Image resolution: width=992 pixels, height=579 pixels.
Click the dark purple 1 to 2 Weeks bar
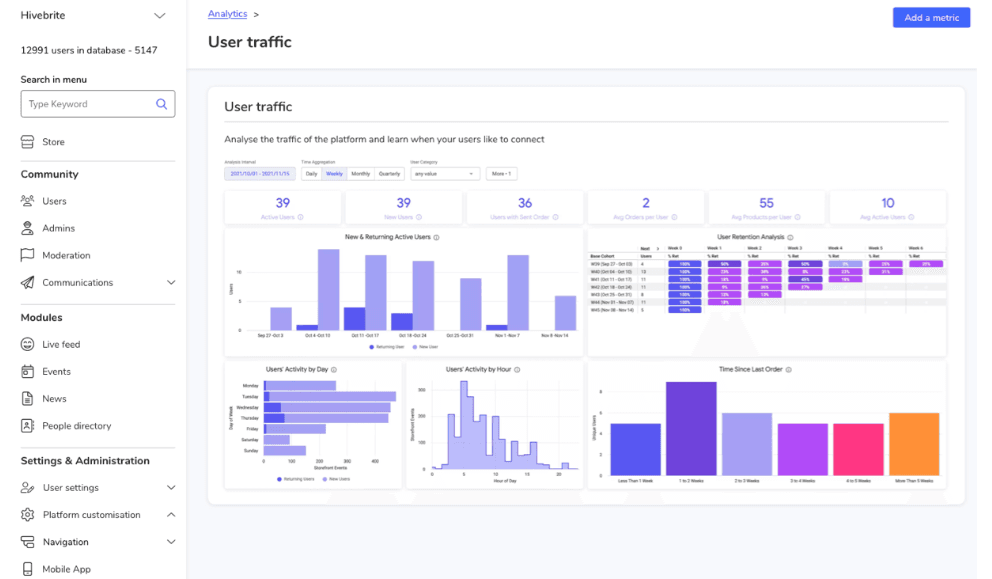[x=691, y=428]
